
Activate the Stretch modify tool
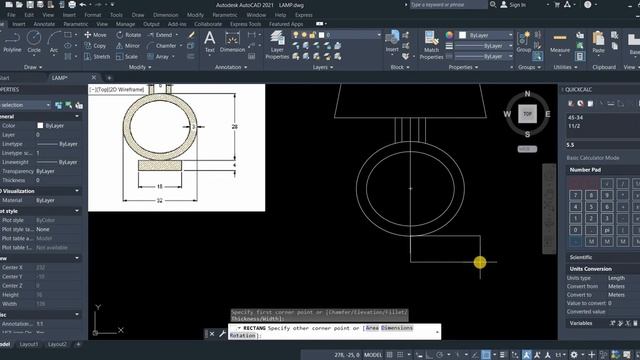click(x=97, y=56)
